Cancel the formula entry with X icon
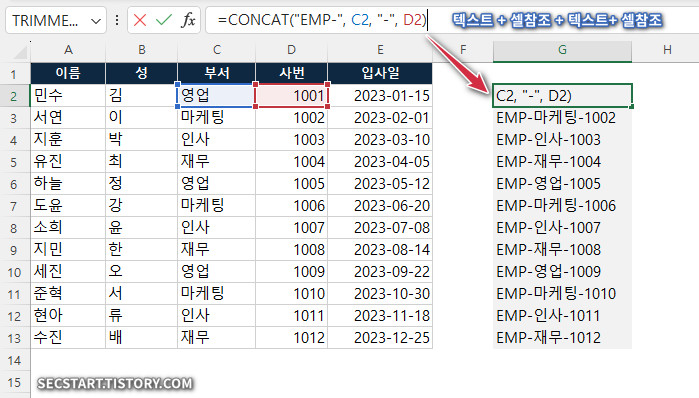The height and width of the screenshot is (398, 699). [140, 20]
